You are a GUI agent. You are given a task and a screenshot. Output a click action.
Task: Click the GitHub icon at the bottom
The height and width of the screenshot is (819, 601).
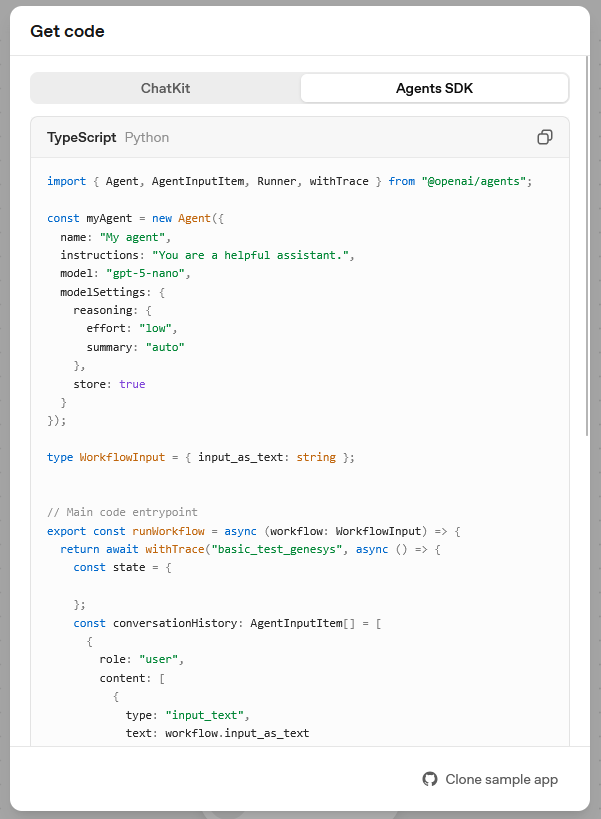click(x=430, y=779)
